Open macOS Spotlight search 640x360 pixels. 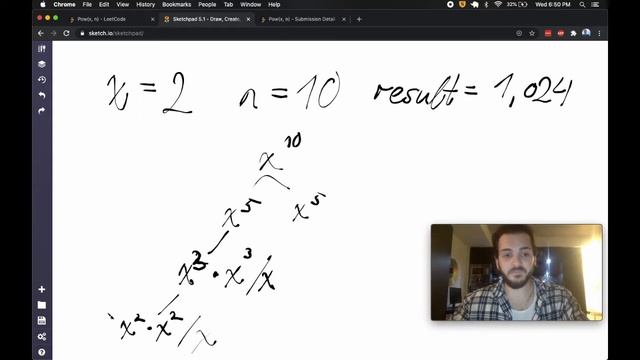[x=582, y=4]
